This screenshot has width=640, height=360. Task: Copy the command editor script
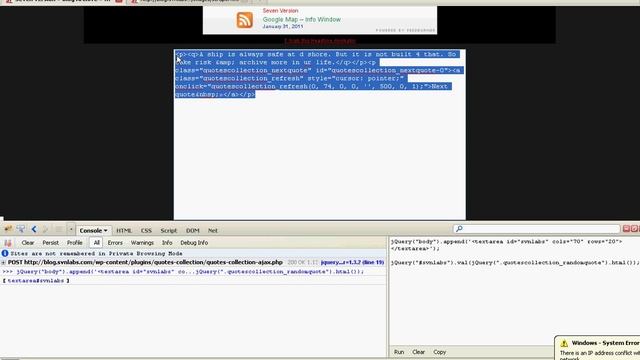point(440,352)
